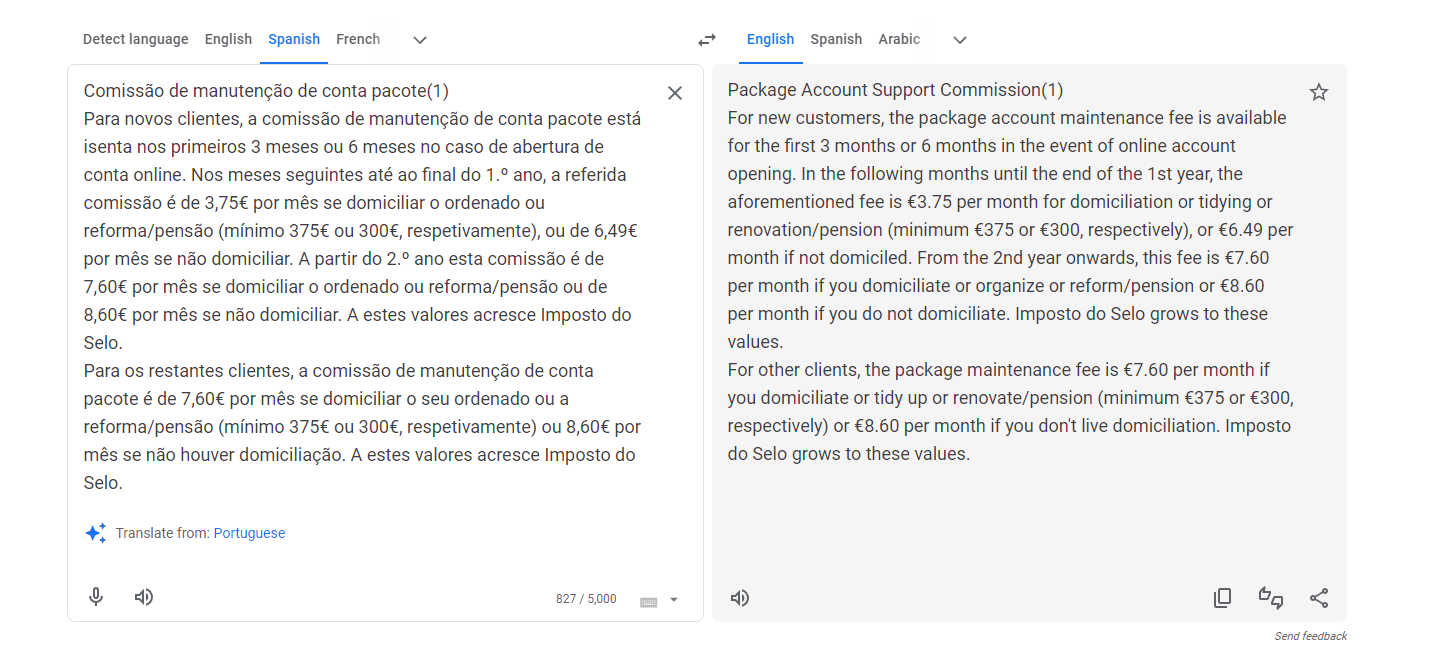This screenshot has width=1452, height=662.
Task: Select Spanish as source language
Action: 294,39
